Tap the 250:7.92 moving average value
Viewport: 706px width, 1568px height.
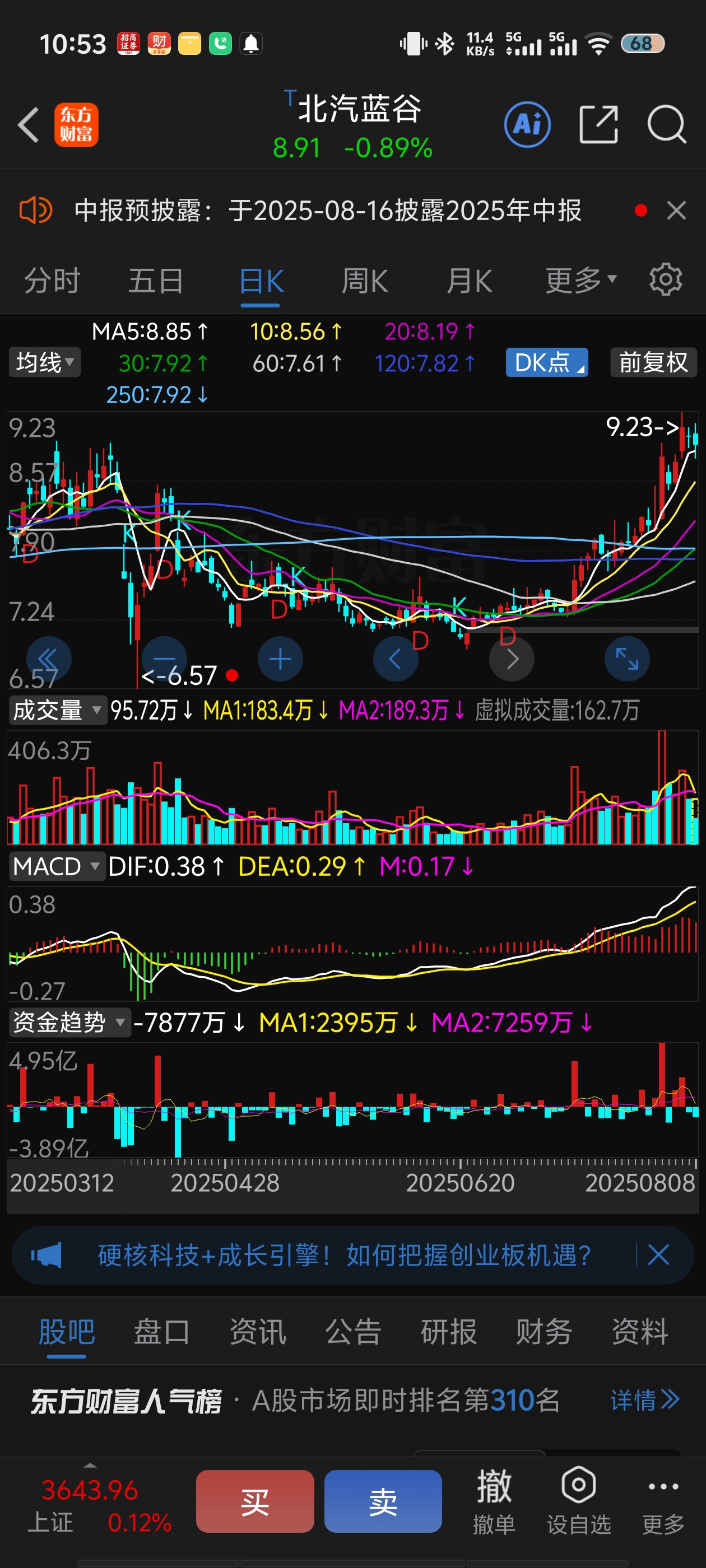pyautogui.click(x=157, y=395)
